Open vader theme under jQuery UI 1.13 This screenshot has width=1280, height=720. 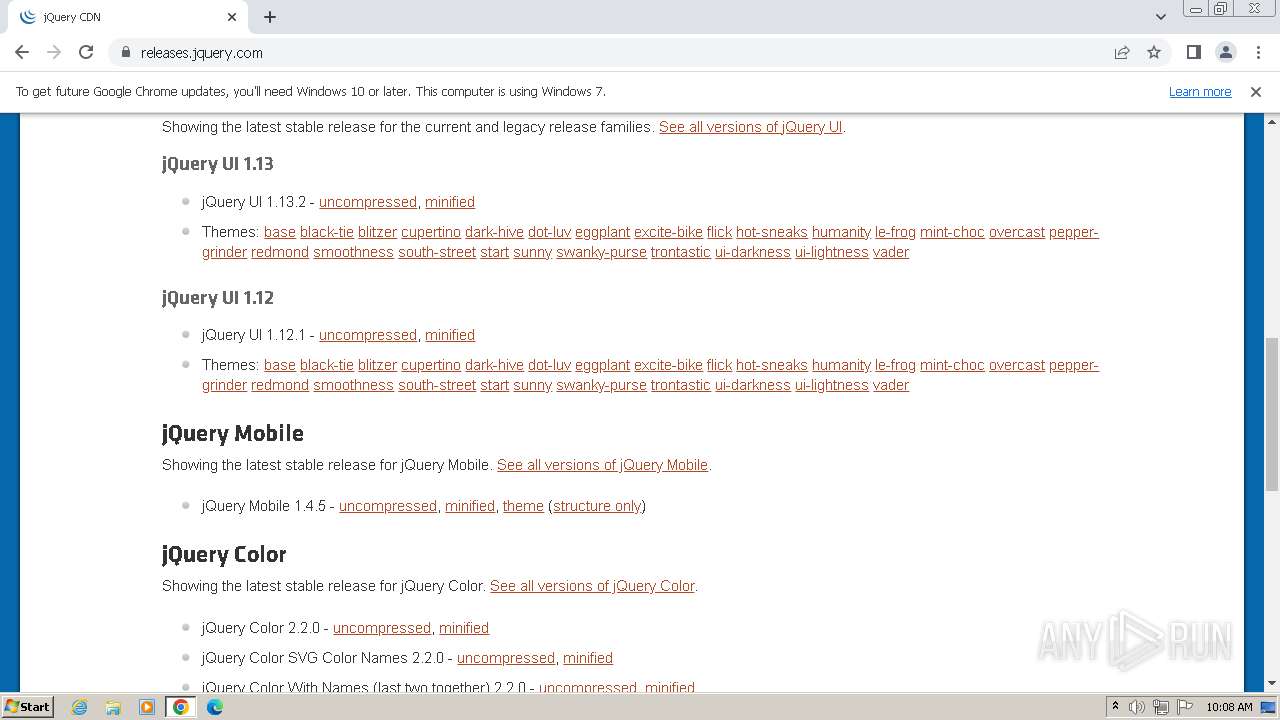pos(891,252)
